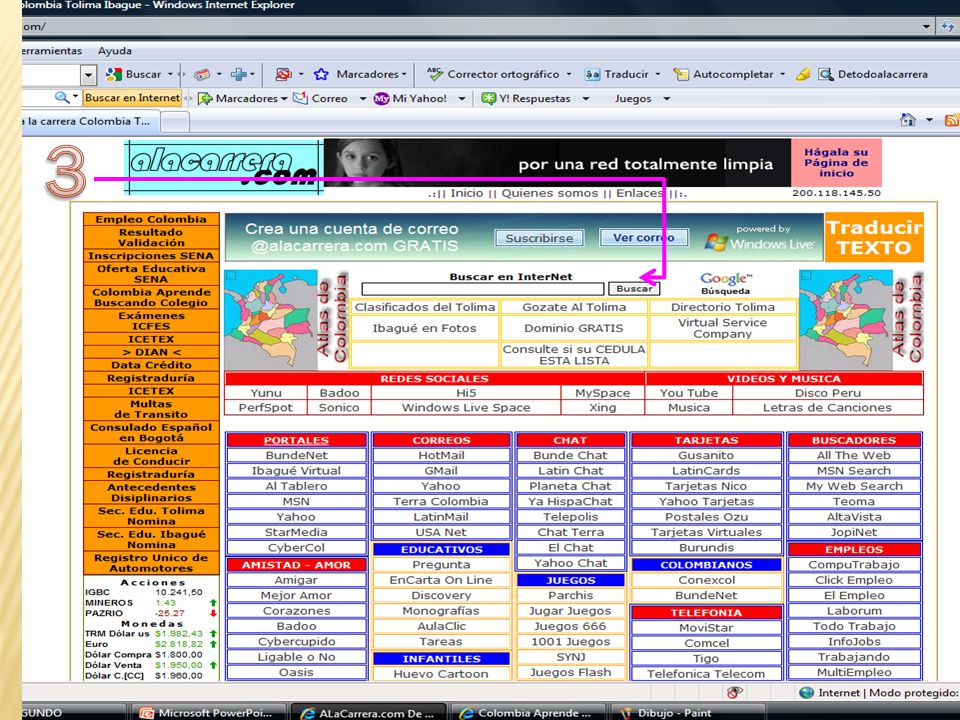Expand the Juegos dropdown arrow

click(x=666, y=98)
